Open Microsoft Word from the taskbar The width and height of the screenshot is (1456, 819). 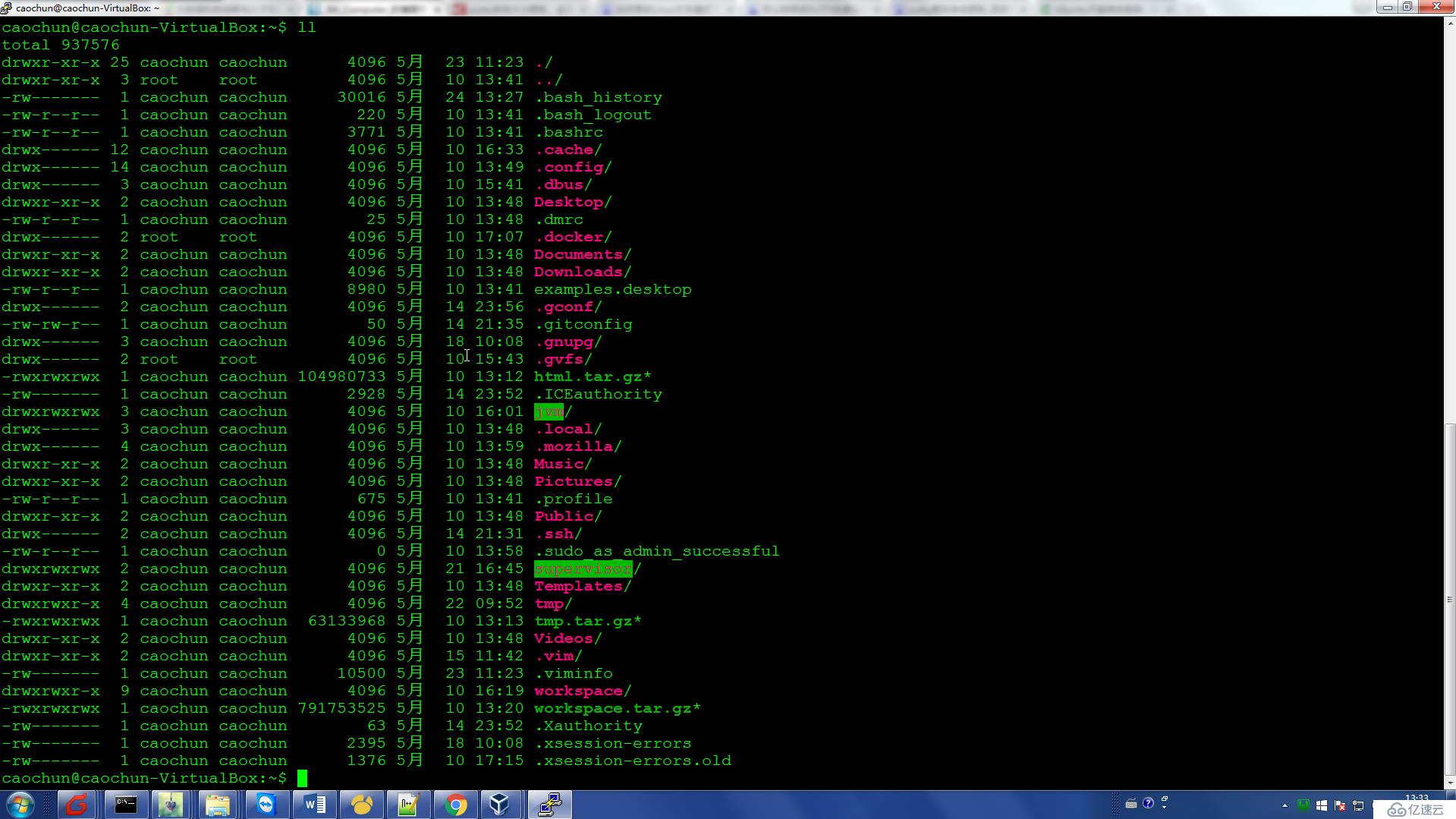click(313, 805)
